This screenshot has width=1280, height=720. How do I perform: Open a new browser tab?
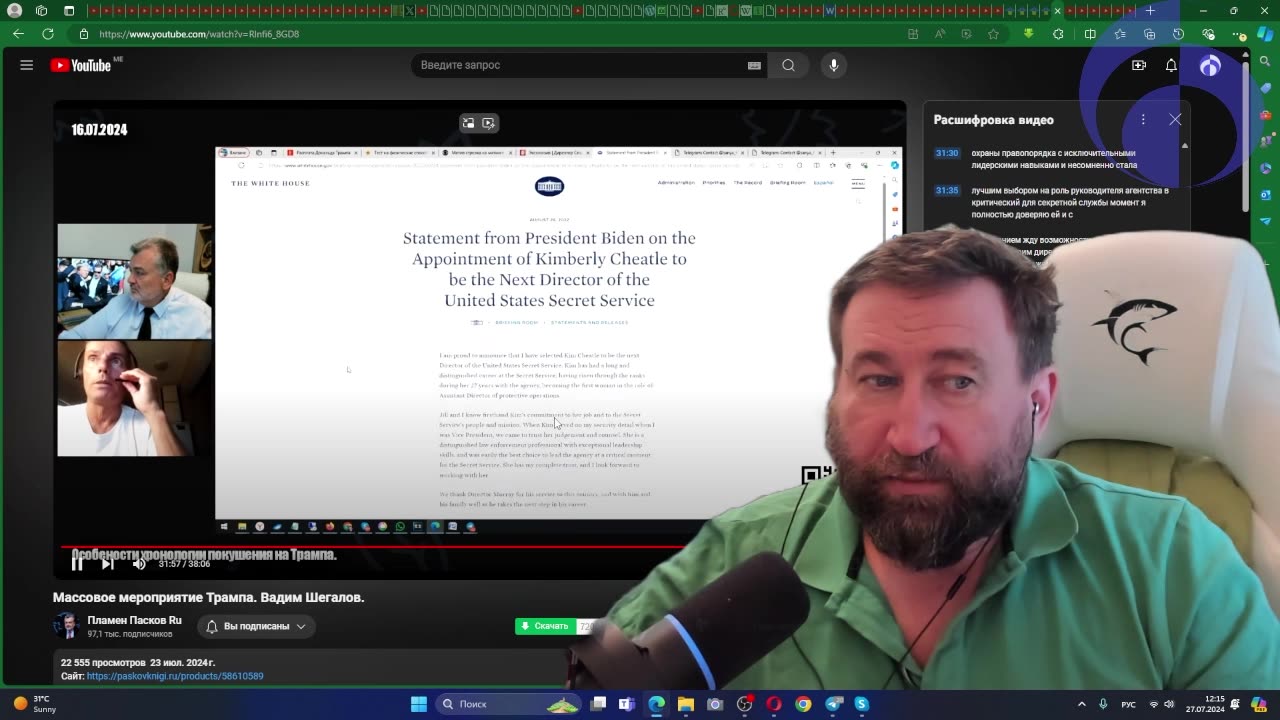click(1150, 11)
